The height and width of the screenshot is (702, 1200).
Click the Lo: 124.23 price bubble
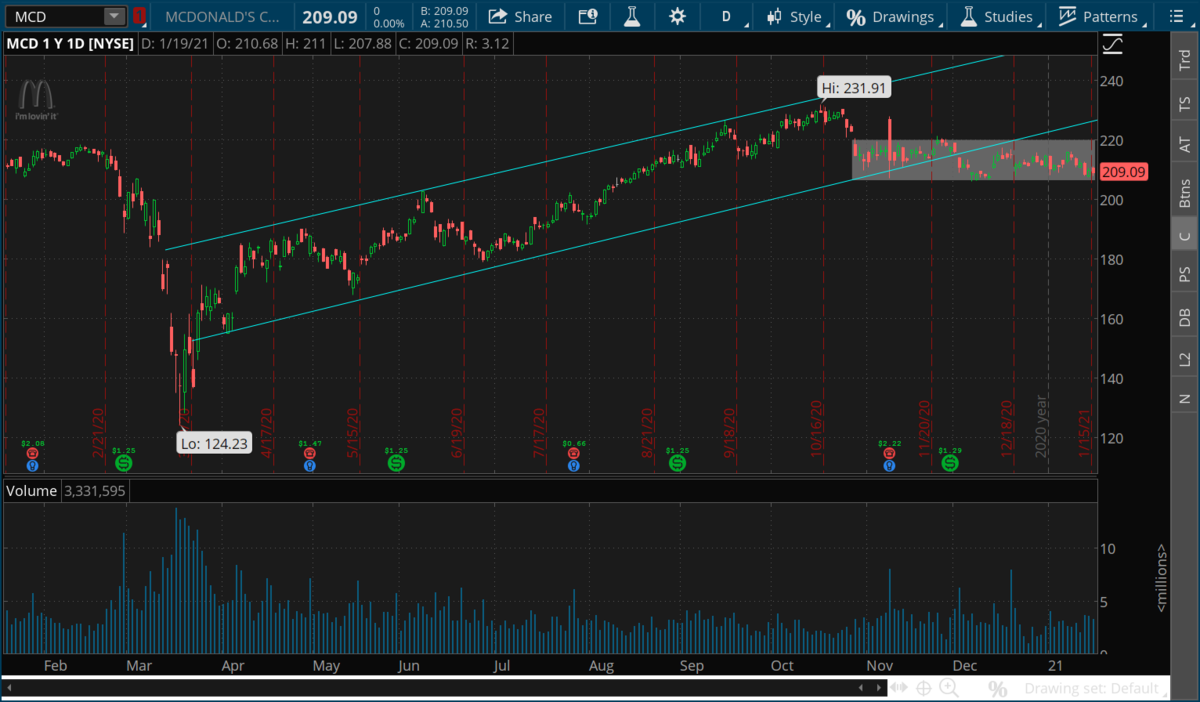tap(214, 442)
